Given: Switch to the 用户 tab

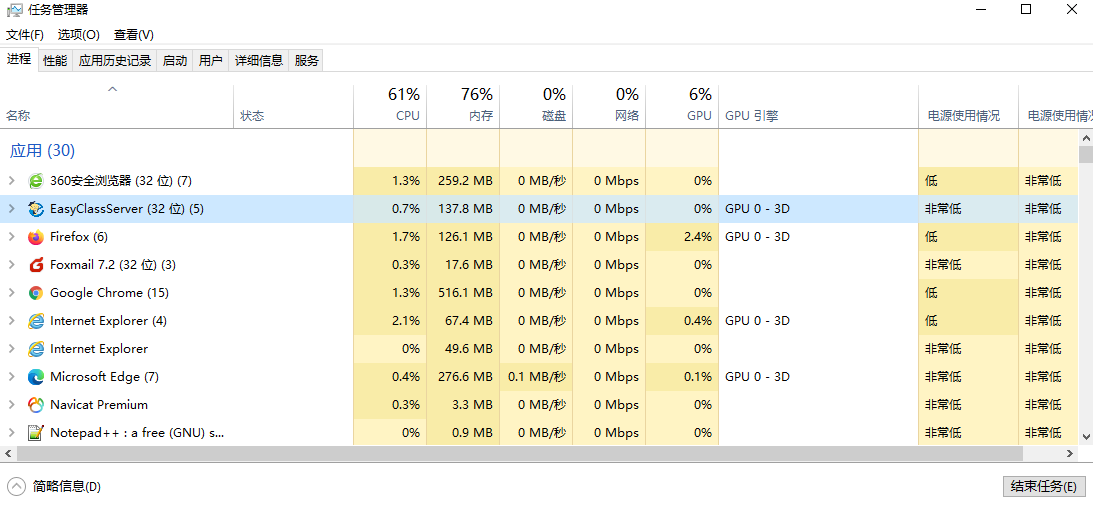Looking at the screenshot, I should (x=211, y=61).
